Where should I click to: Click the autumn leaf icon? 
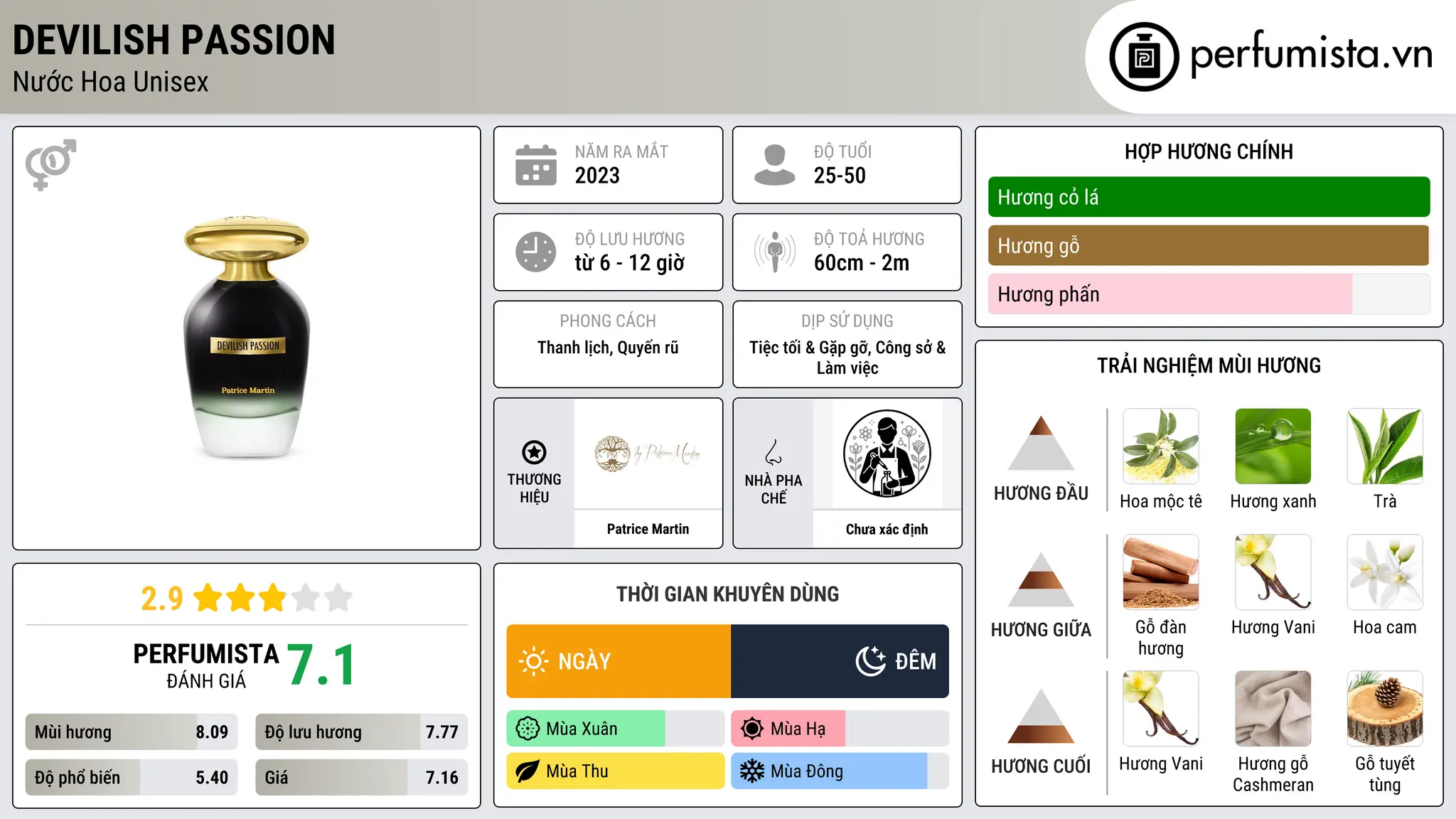click(x=528, y=771)
